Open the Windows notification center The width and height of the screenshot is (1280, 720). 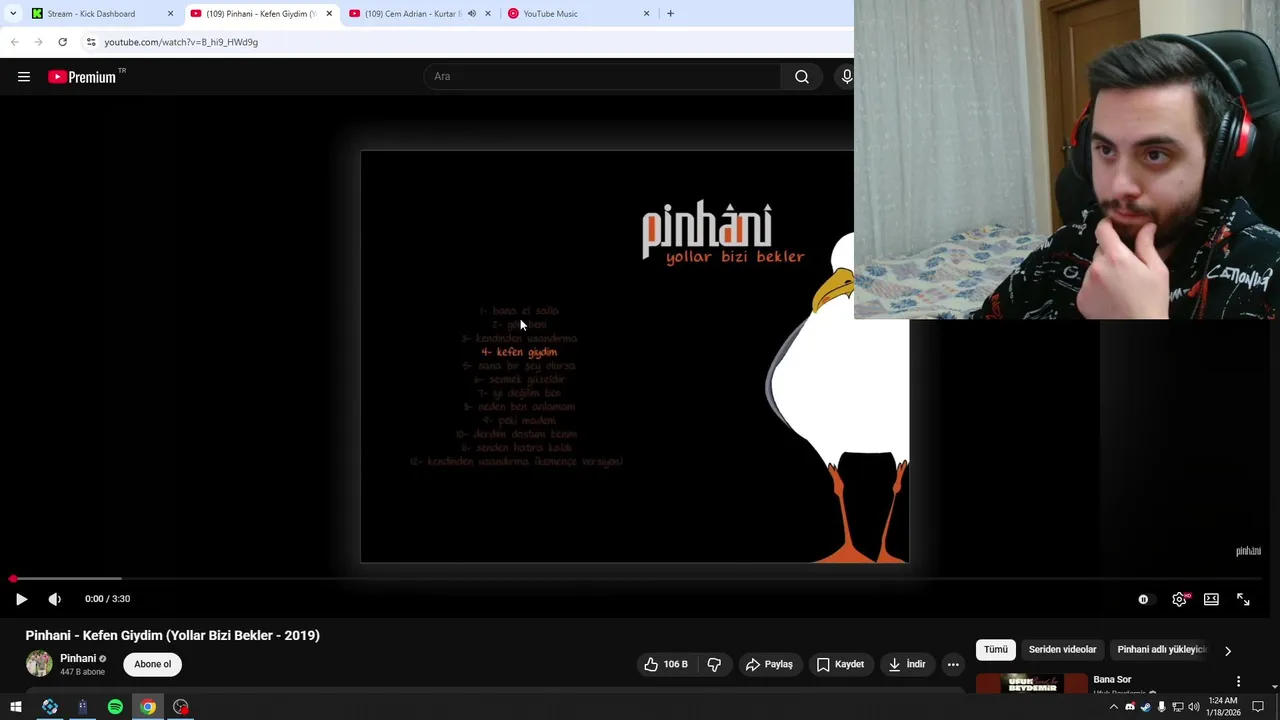[1259, 707]
